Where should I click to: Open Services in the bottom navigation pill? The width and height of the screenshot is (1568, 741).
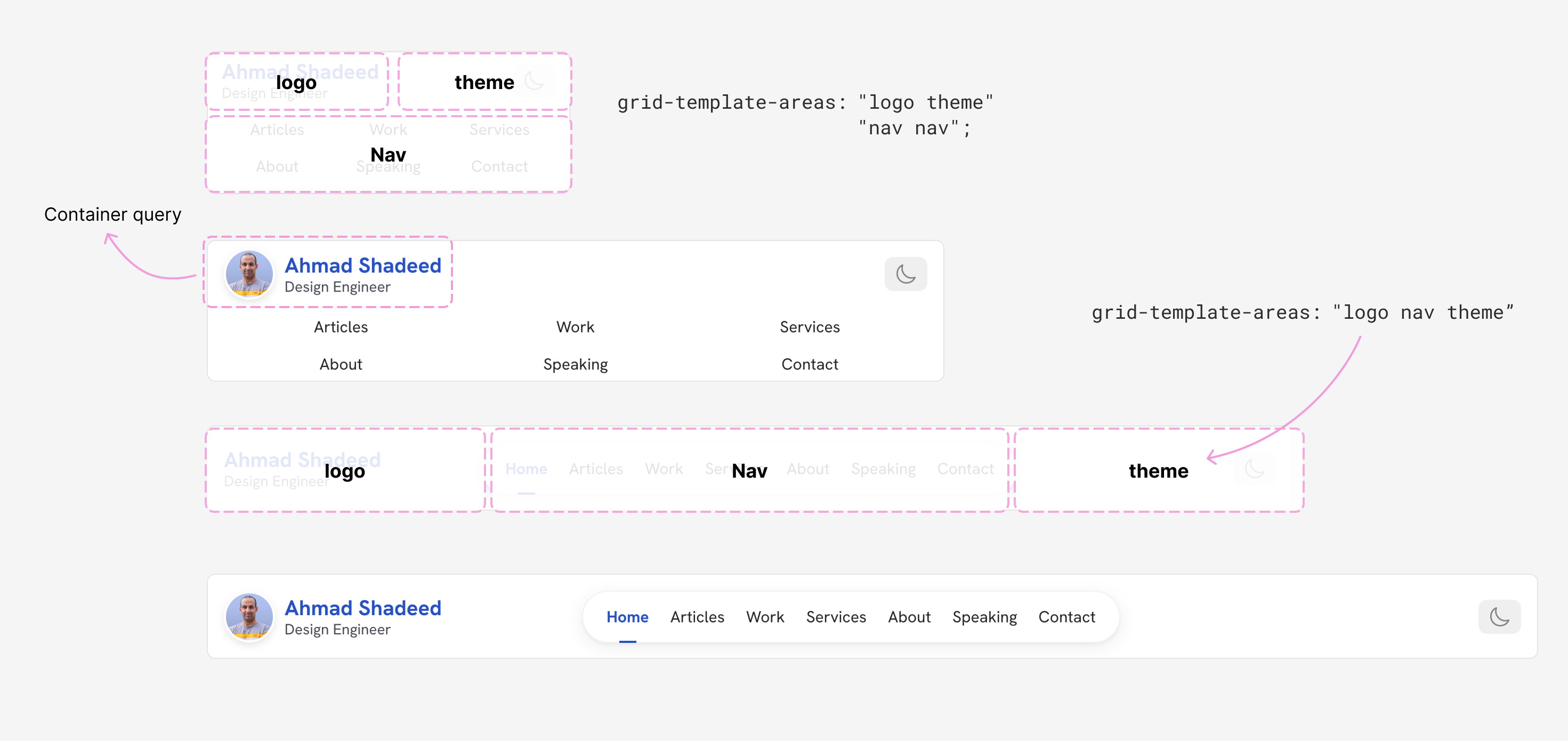[836, 617]
